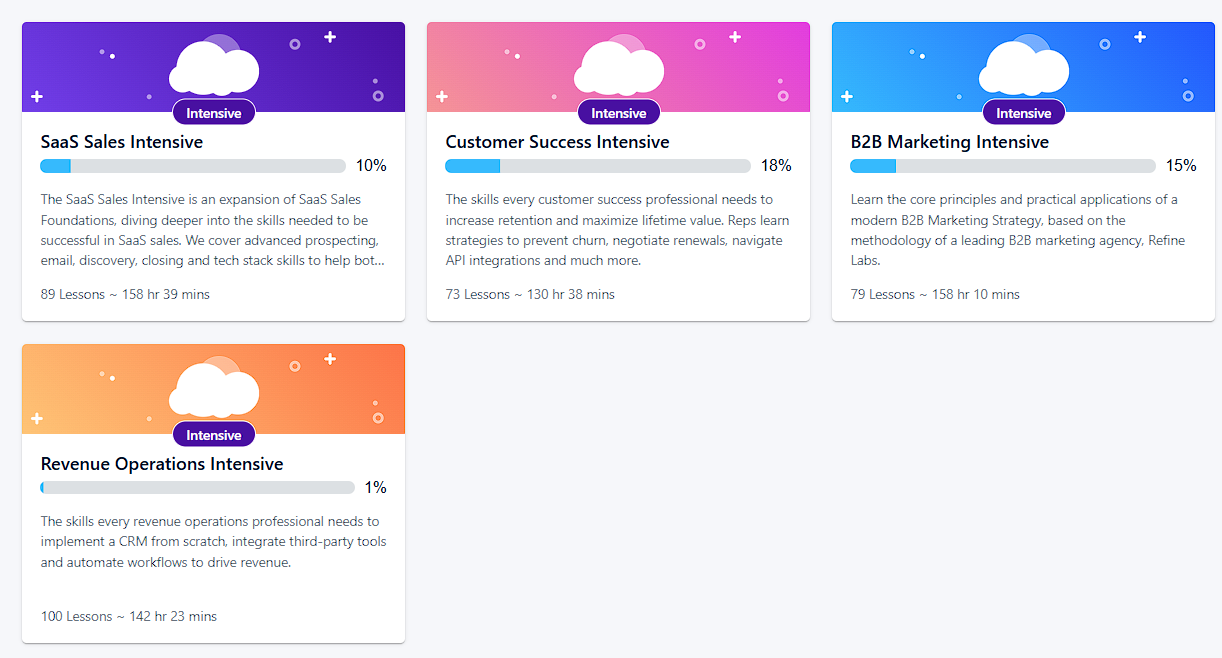Screen dimensions: 1222x658
Task: Click the cloud icon on Customer Success card
Action: [x=619, y=68]
